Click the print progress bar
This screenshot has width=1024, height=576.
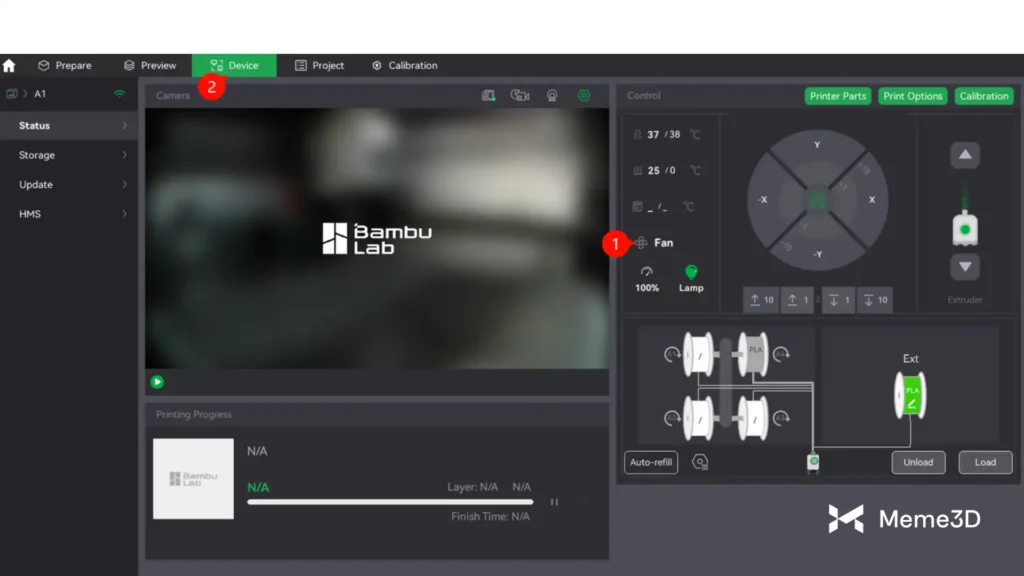point(390,502)
